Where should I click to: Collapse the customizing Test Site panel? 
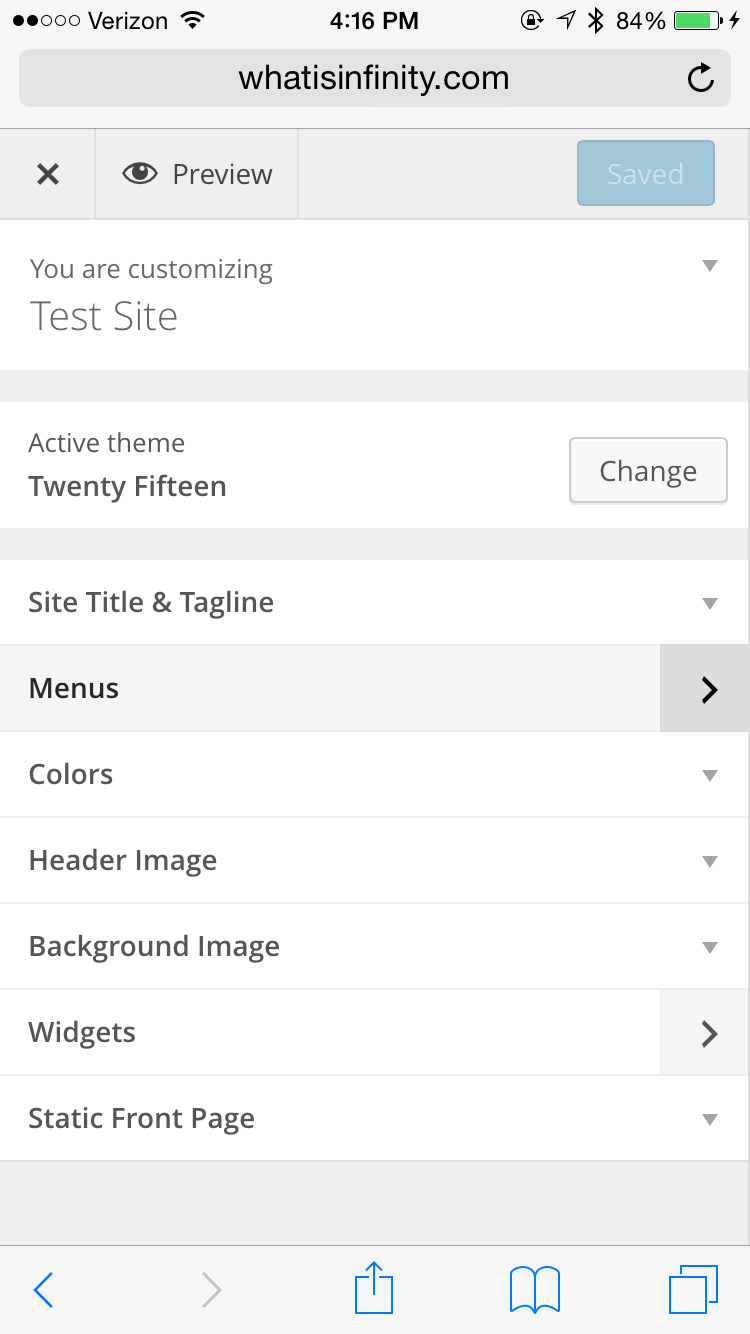(x=708, y=266)
